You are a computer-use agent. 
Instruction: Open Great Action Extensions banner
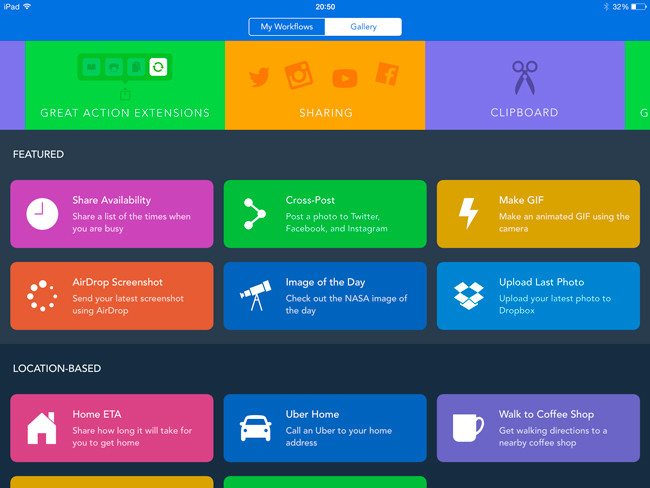coord(125,85)
